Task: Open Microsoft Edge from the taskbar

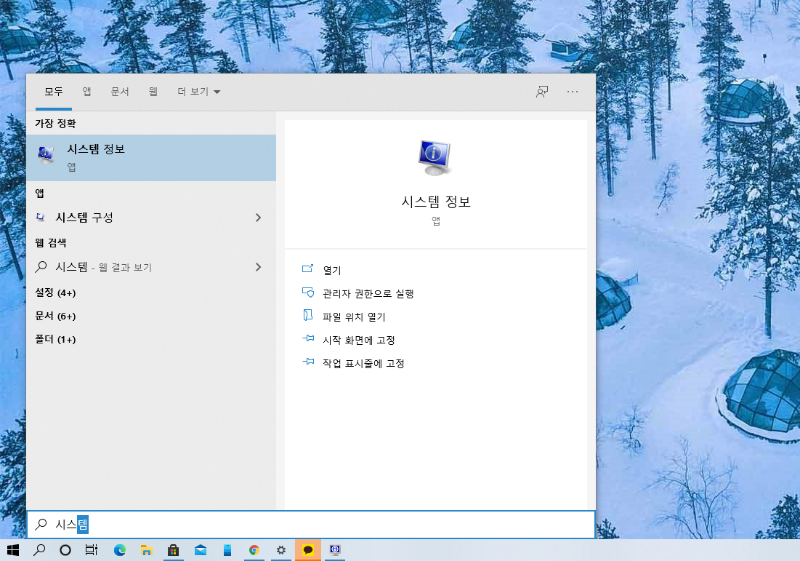Action: tap(120, 550)
